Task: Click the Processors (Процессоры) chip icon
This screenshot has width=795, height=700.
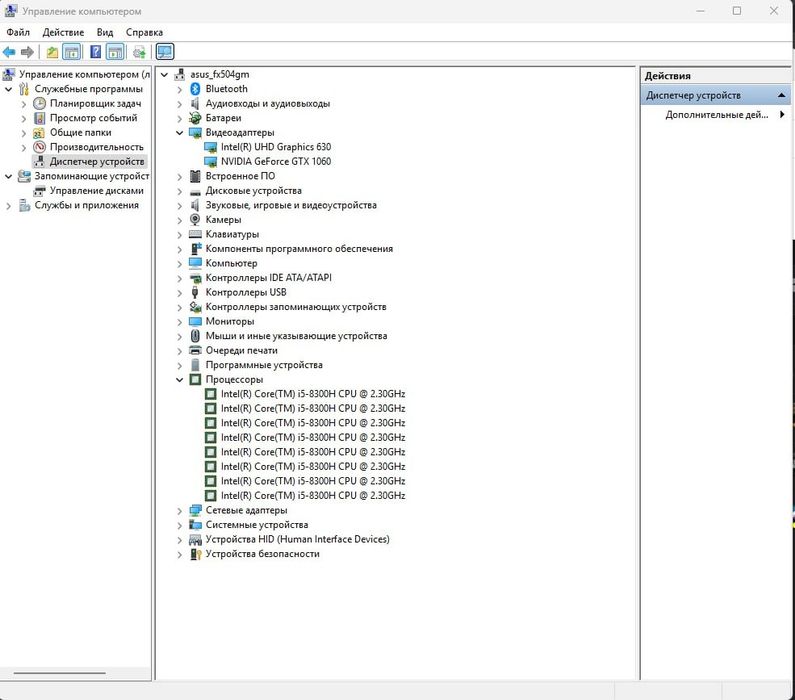Action: [195, 379]
